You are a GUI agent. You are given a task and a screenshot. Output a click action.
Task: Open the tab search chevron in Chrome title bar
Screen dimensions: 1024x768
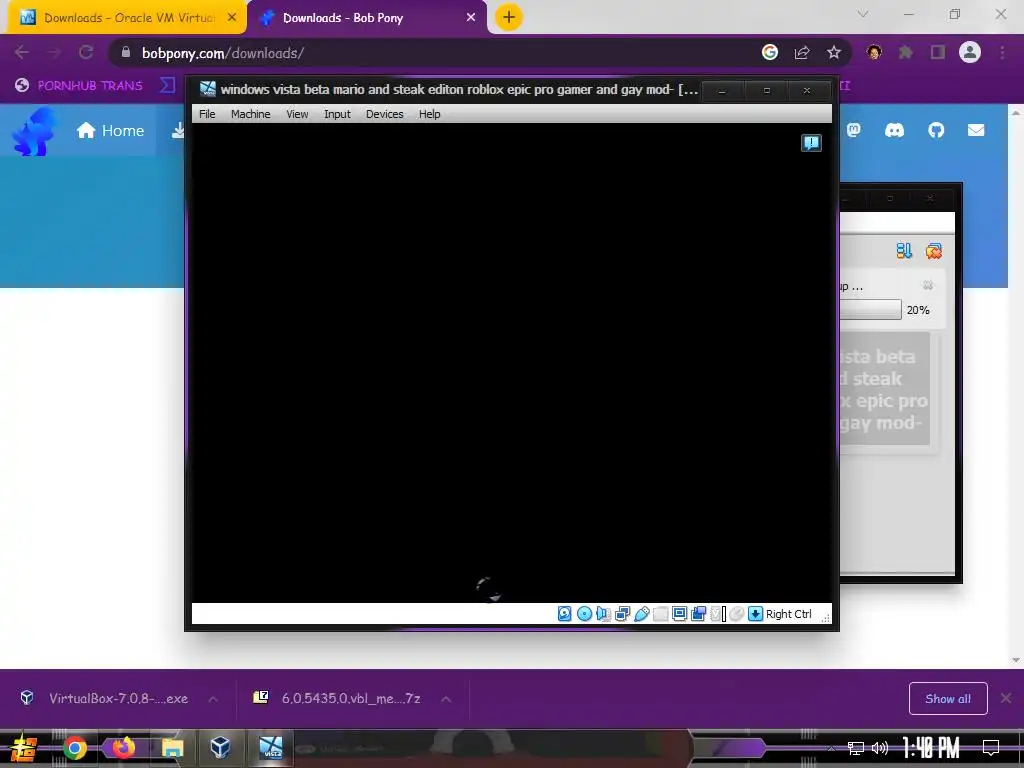pos(863,14)
